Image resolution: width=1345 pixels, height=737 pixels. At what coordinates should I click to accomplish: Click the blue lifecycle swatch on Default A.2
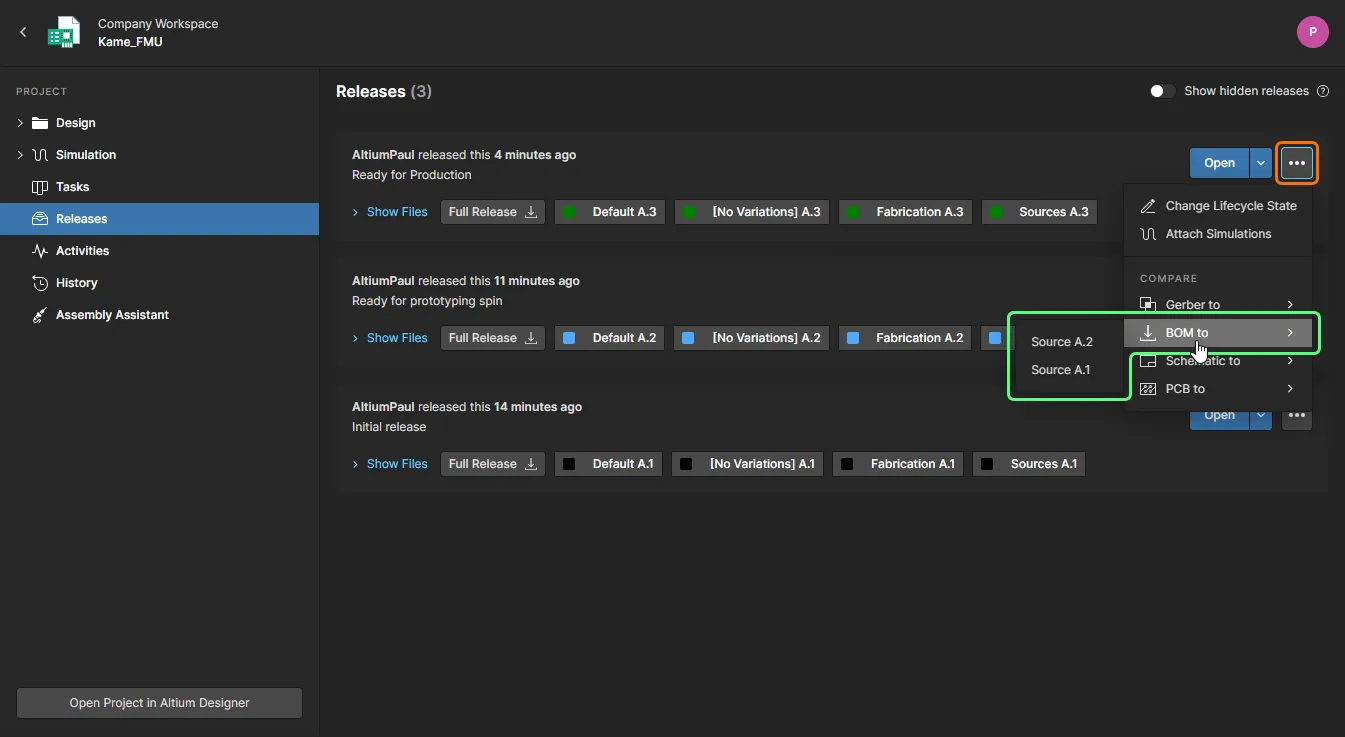point(570,338)
